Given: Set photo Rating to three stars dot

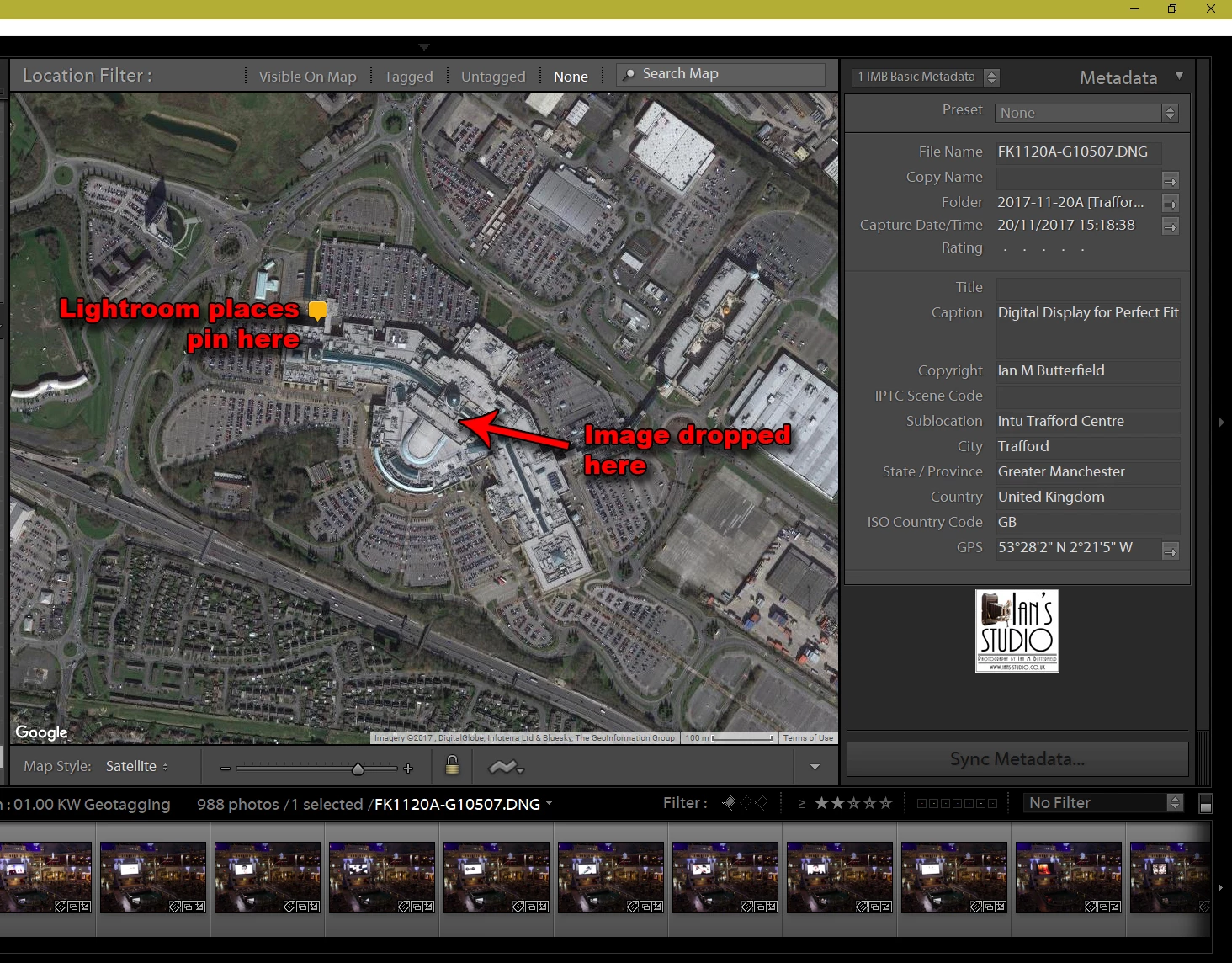Looking at the screenshot, I should click(1043, 249).
